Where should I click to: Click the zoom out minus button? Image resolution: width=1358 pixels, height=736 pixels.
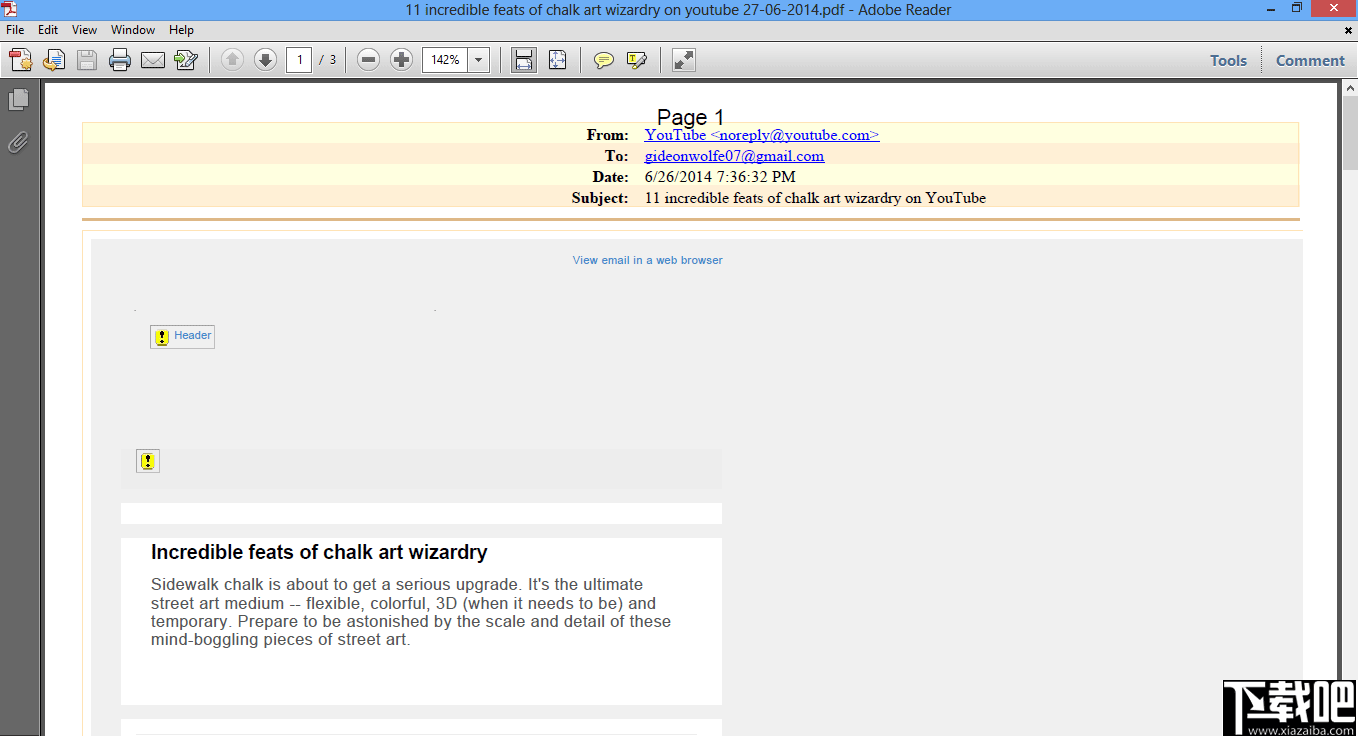368,60
